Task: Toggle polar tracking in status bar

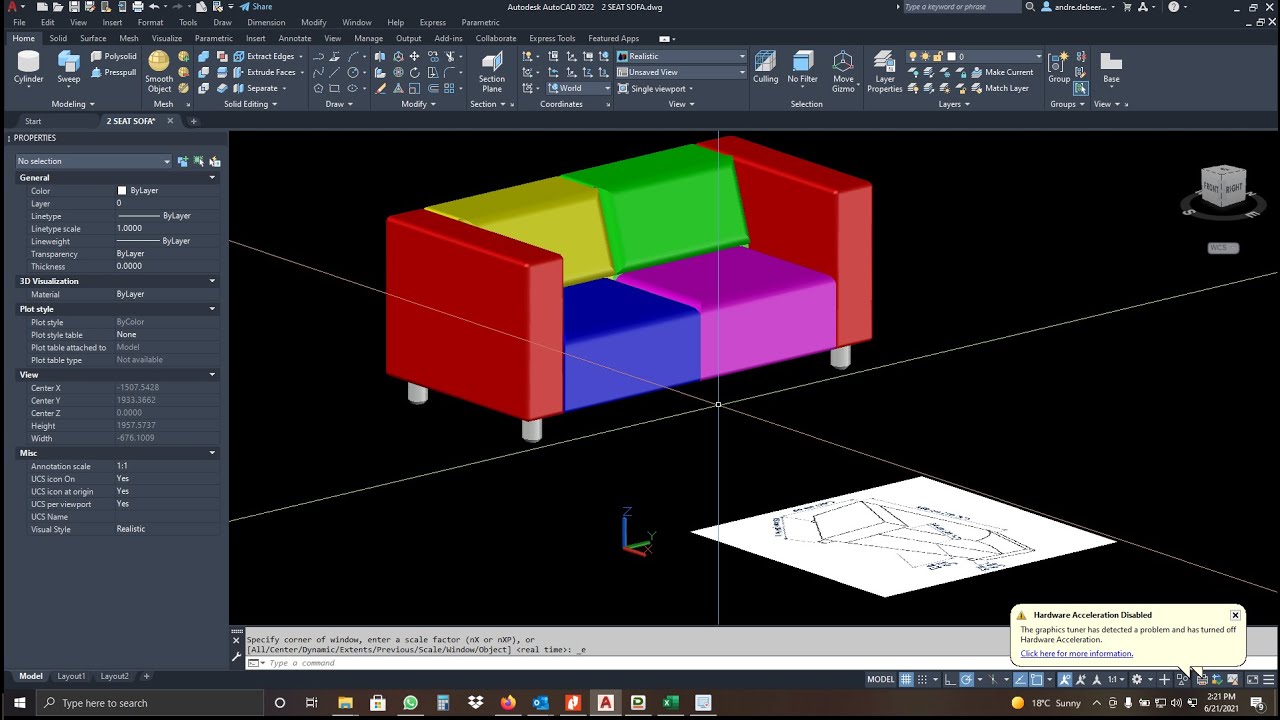Action: tap(966, 679)
